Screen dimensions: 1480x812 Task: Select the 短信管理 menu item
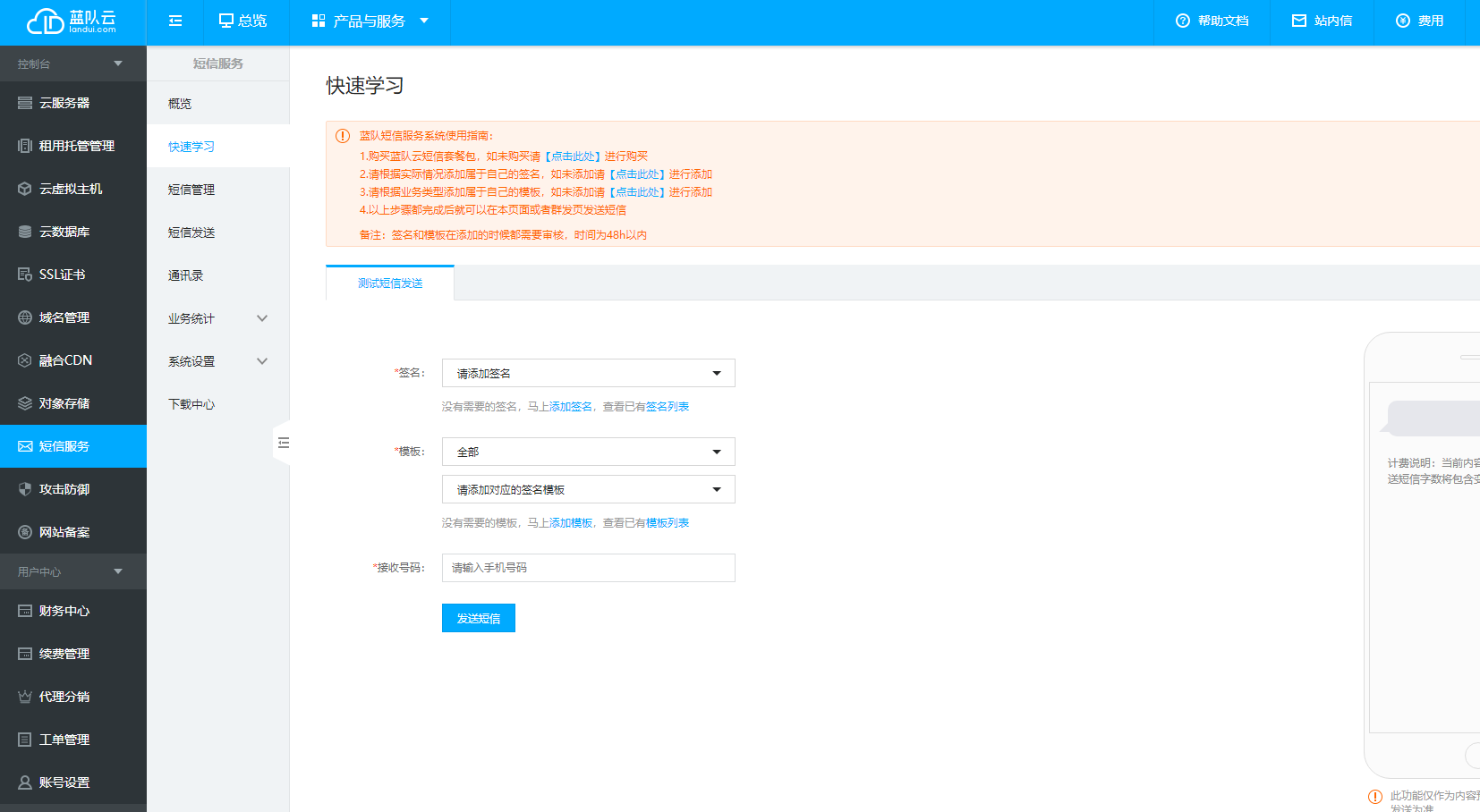(x=191, y=190)
